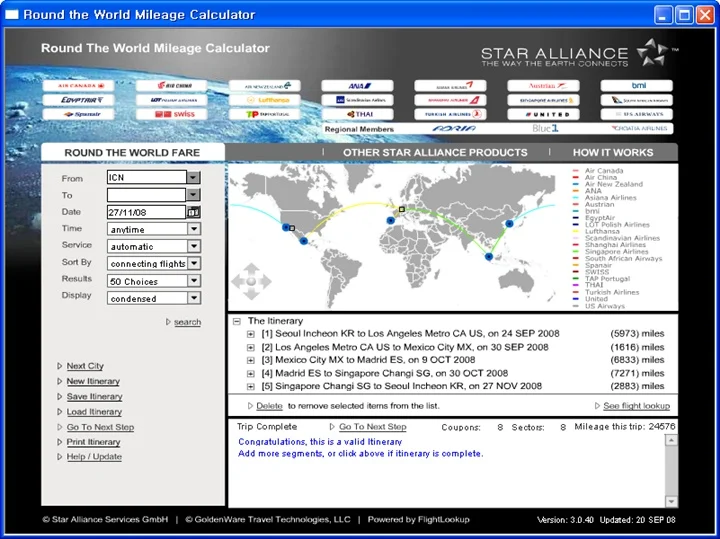Click the Delete link below itinerary
Screen dimensions: 720x539
[x=269, y=406]
